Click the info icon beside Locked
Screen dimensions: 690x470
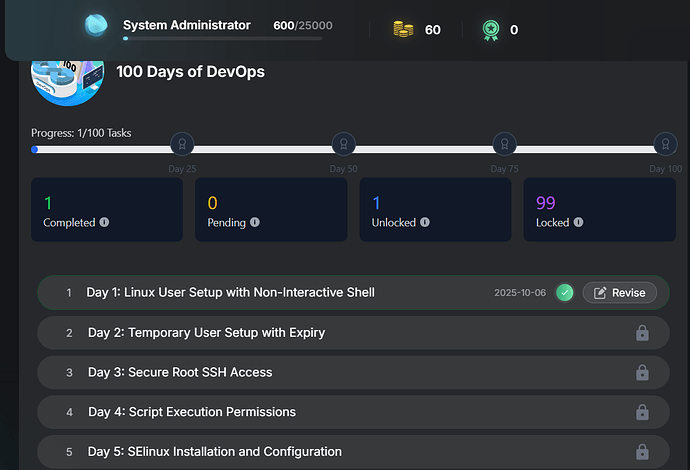tap(578, 223)
